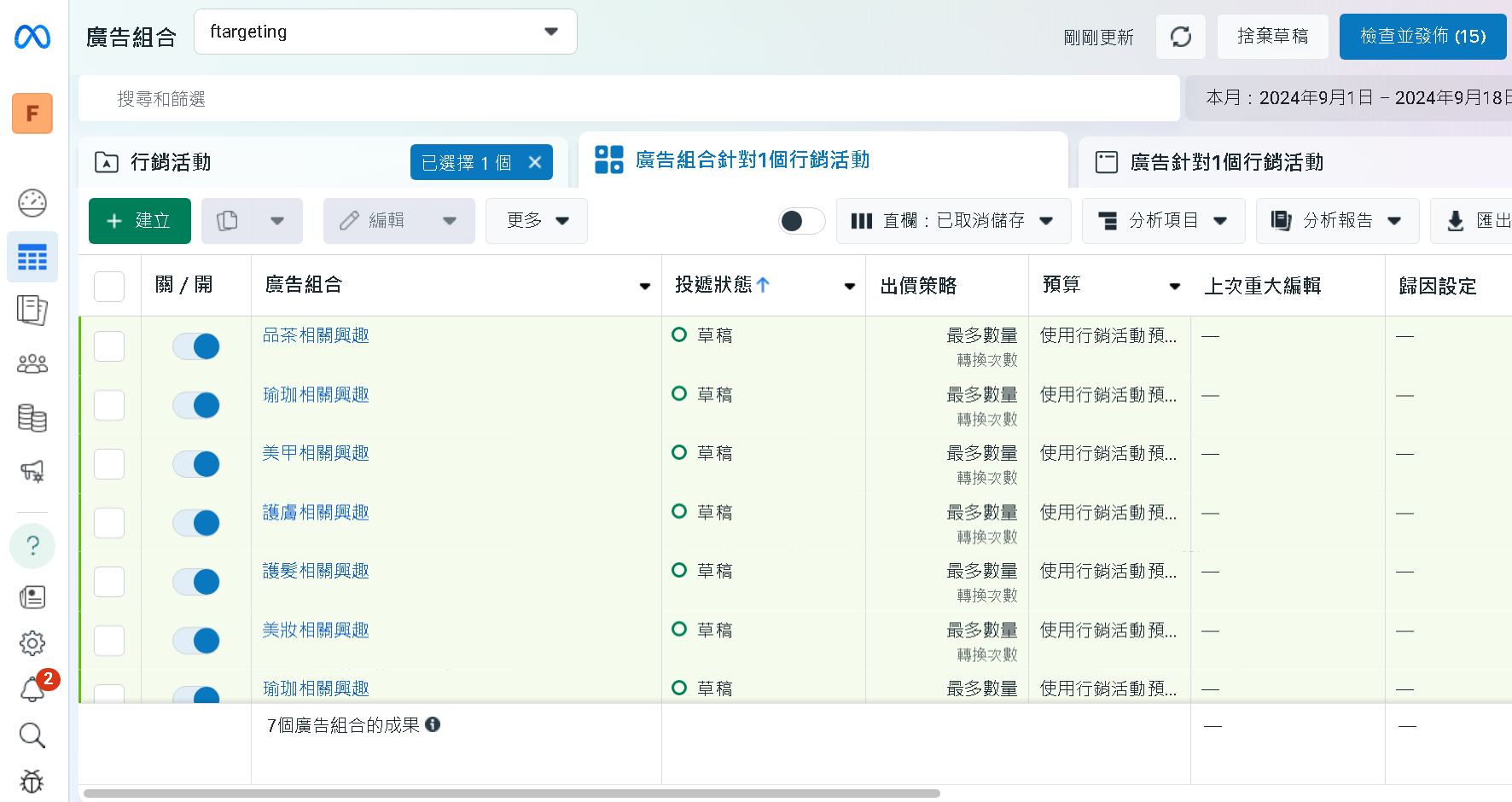The height and width of the screenshot is (802, 1512).
Task: Open the 分析報告 reports dropdown
Action: (1338, 221)
